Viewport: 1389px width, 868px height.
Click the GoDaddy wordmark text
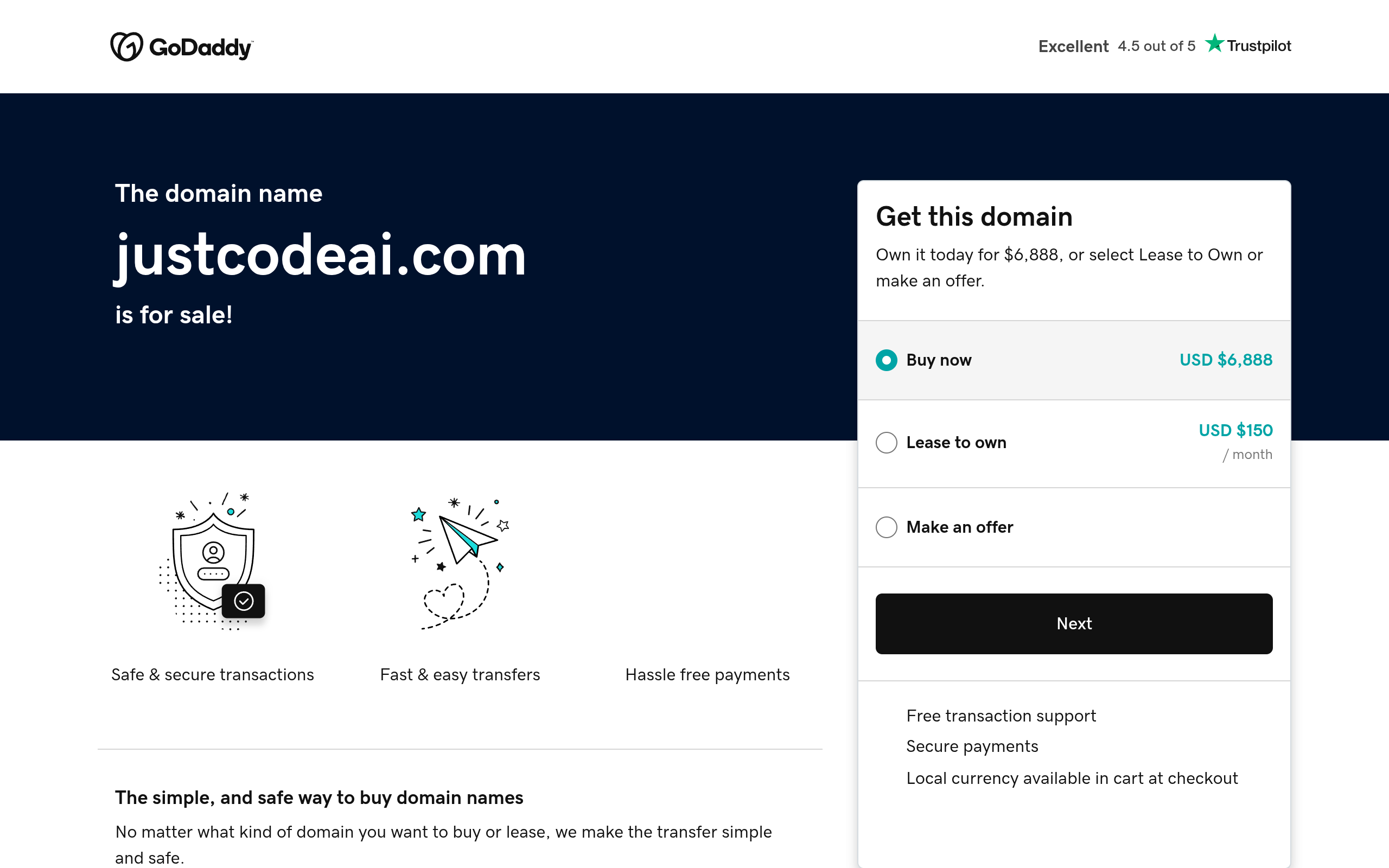[x=201, y=48]
